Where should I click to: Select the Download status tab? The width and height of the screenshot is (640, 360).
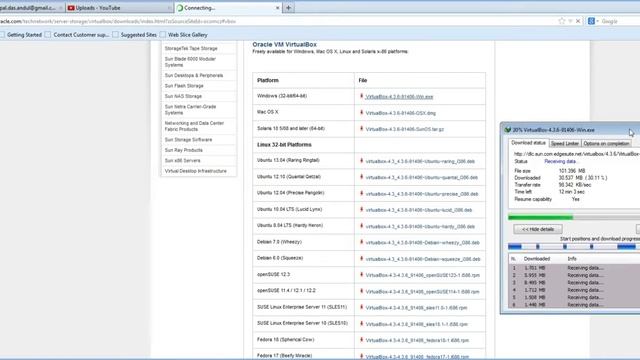(x=528, y=143)
